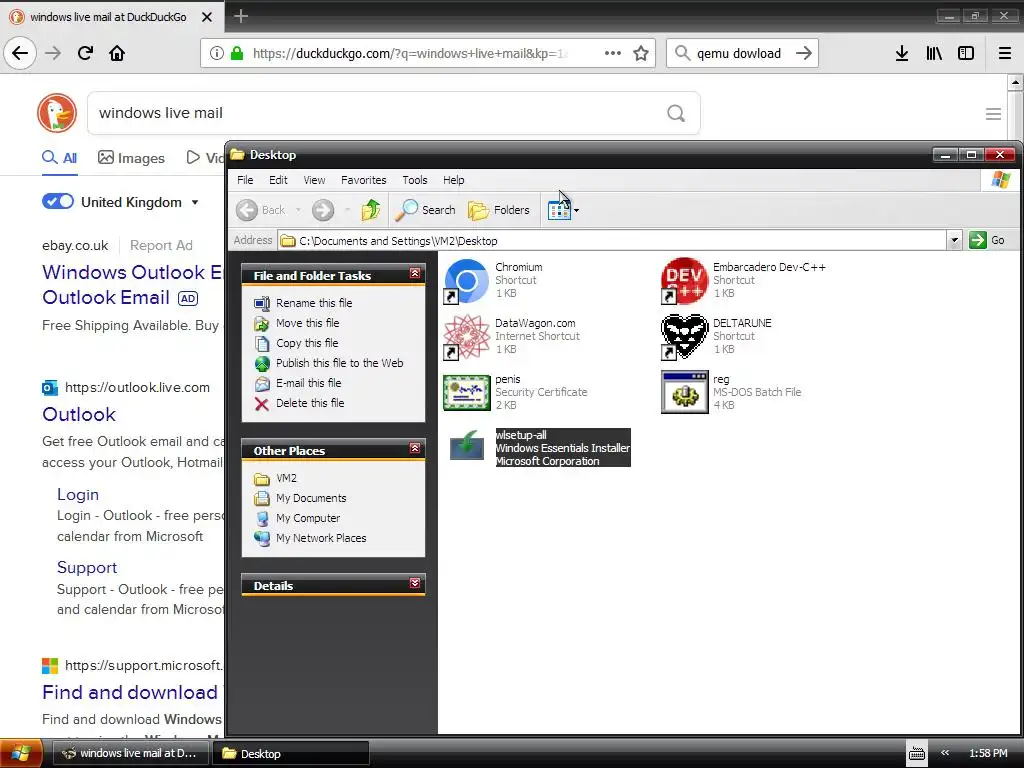Collapse the Other Places panel

click(x=415, y=449)
